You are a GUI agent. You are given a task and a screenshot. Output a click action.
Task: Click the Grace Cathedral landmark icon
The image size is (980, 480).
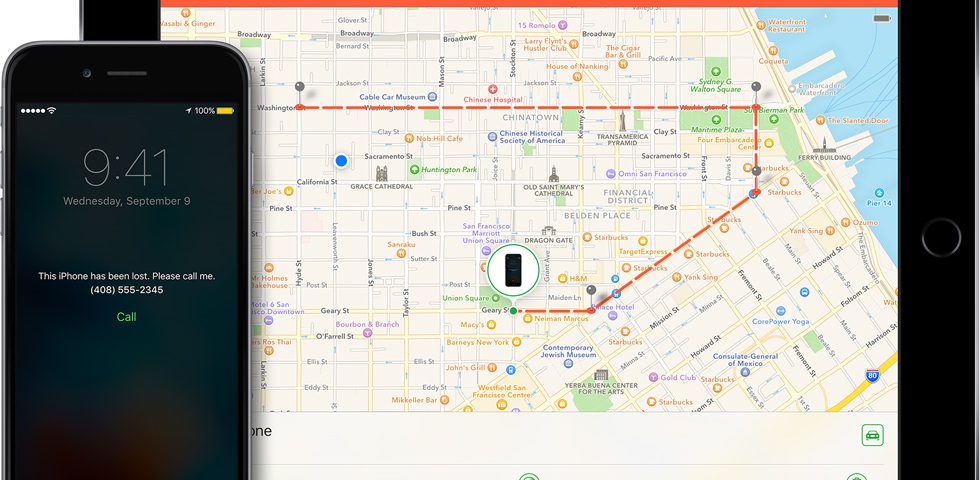(x=383, y=173)
